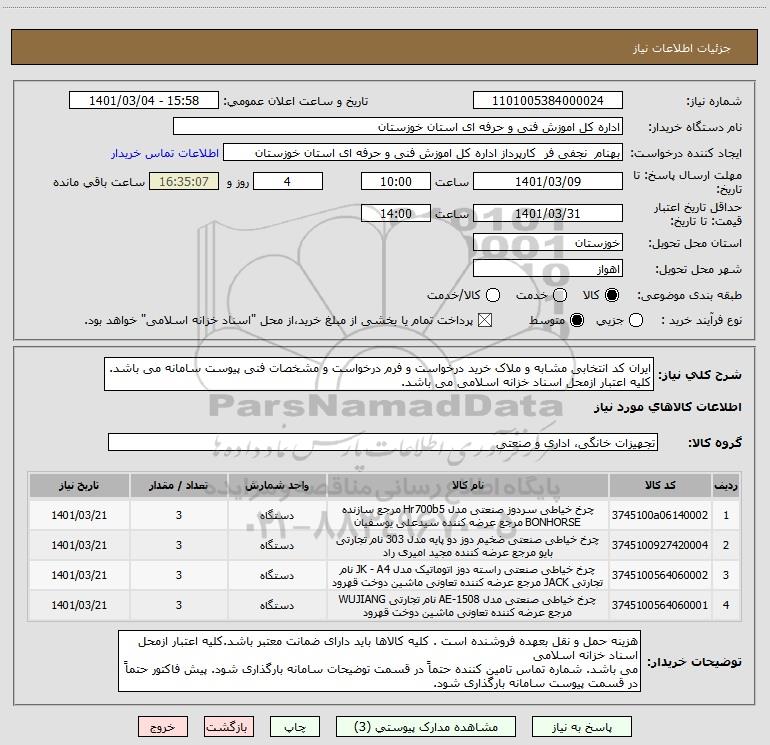Click the row number 4 cell
The width and height of the screenshot is (770, 745).
click(x=726, y=606)
